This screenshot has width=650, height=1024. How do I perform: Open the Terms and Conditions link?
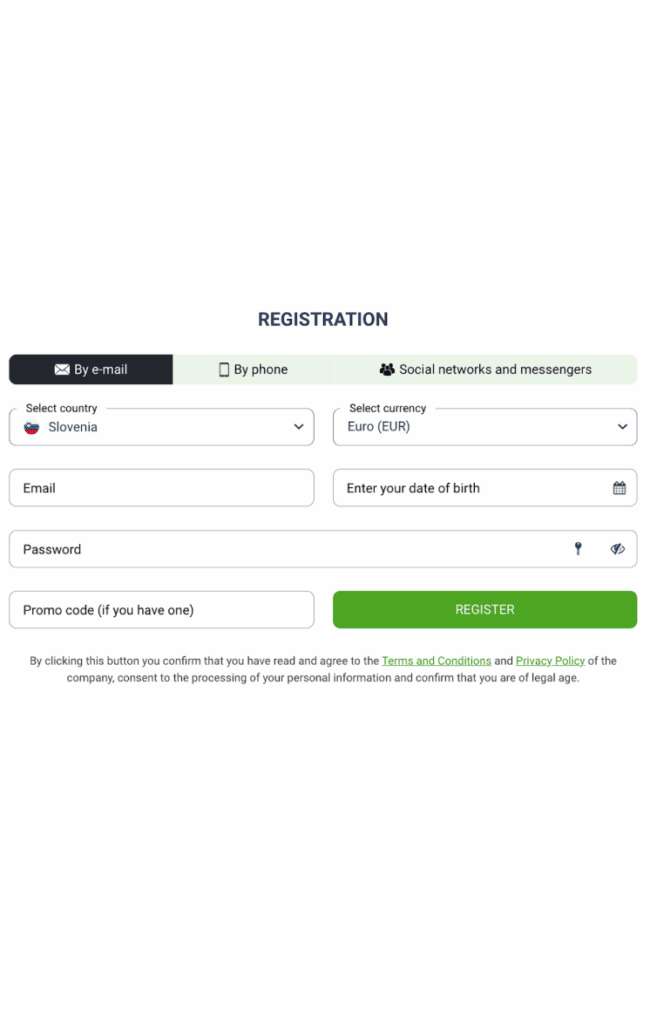pyautogui.click(x=436, y=661)
